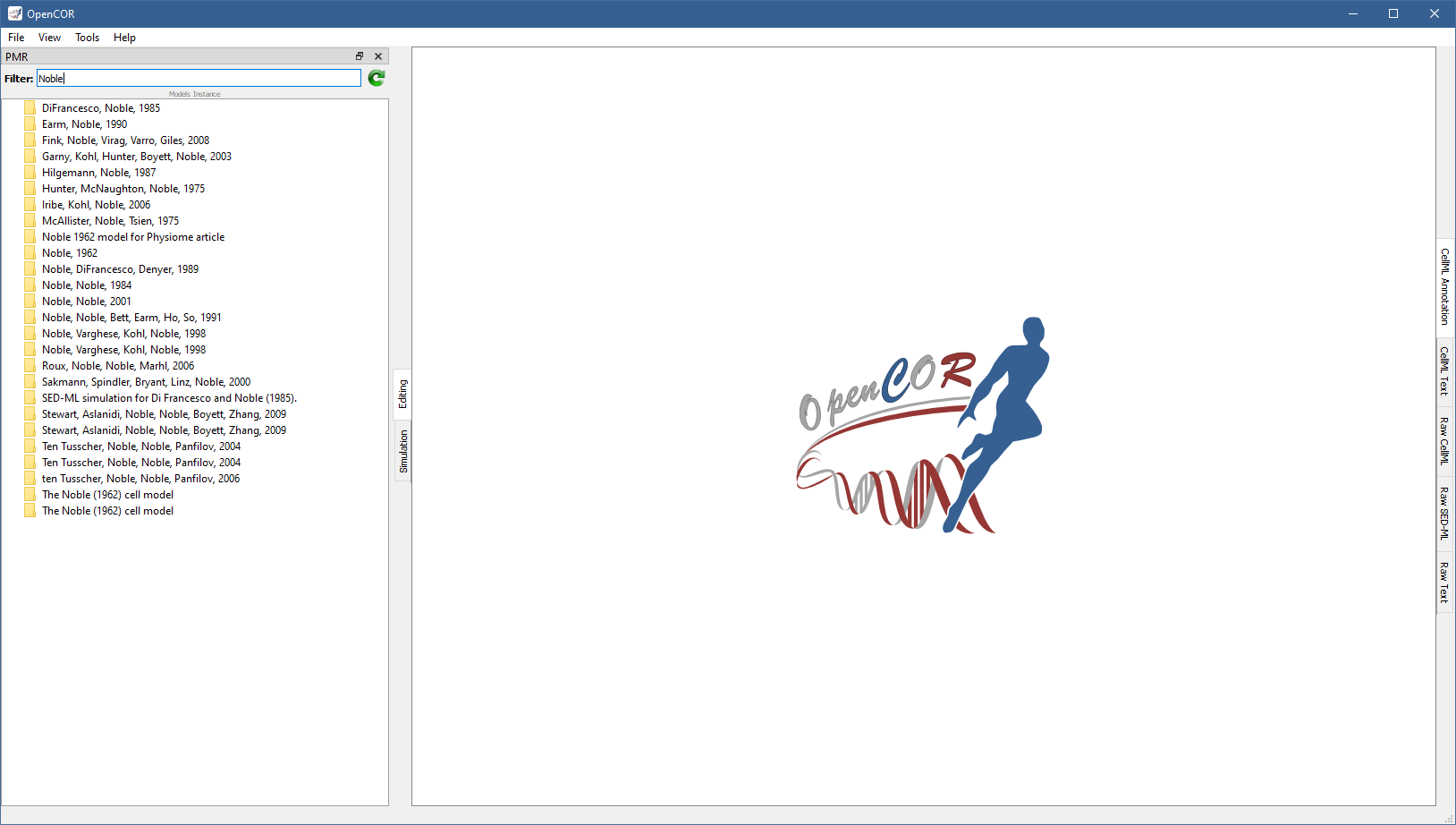
Task: Undock the PMR panel with float icon
Action: click(360, 56)
